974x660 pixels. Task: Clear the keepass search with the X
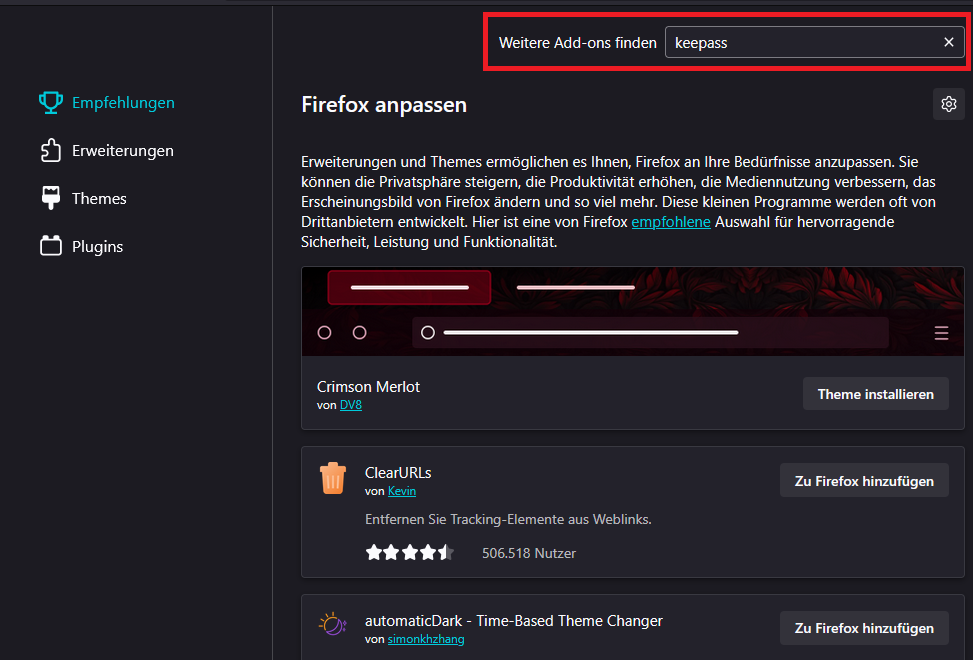[x=948, y=42]
